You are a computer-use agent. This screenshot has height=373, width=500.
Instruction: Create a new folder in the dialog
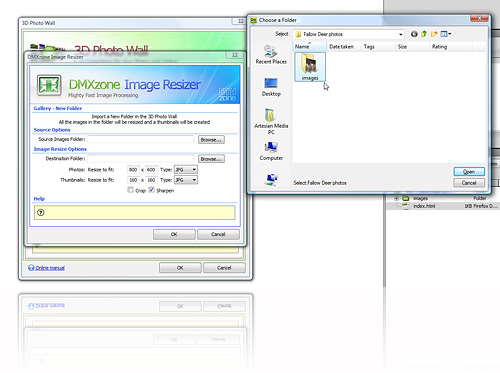coord(434,34)
